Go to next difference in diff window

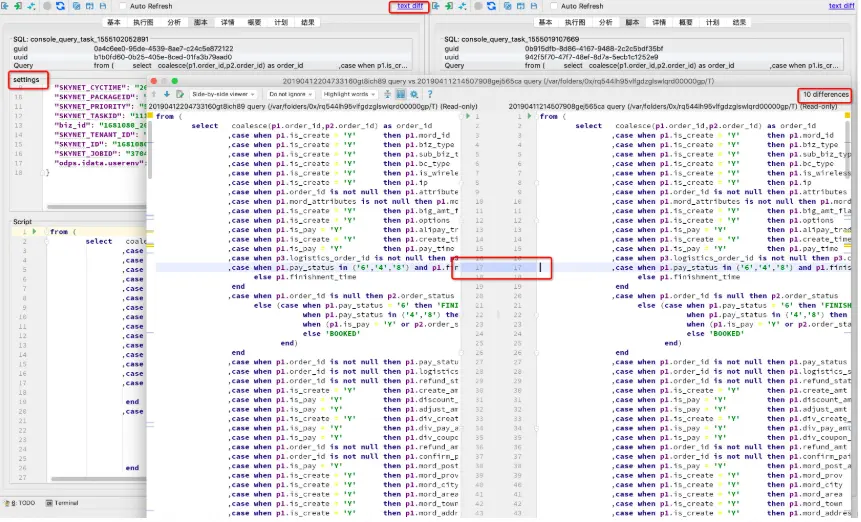pos(167,94)
